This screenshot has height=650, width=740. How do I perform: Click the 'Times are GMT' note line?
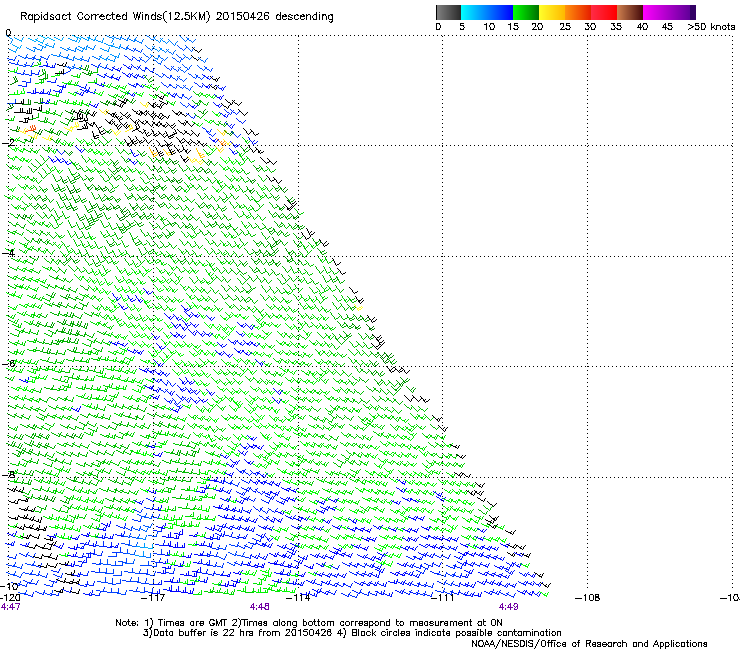[x=309, y=623]
